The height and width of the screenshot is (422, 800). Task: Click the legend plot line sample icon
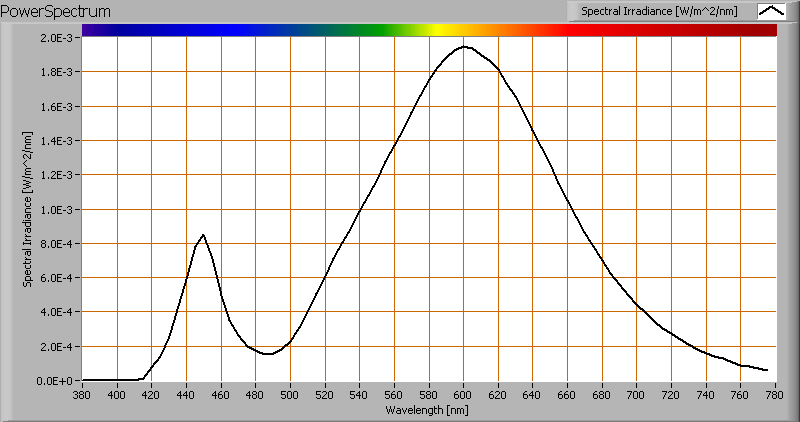tap(772, 11)
